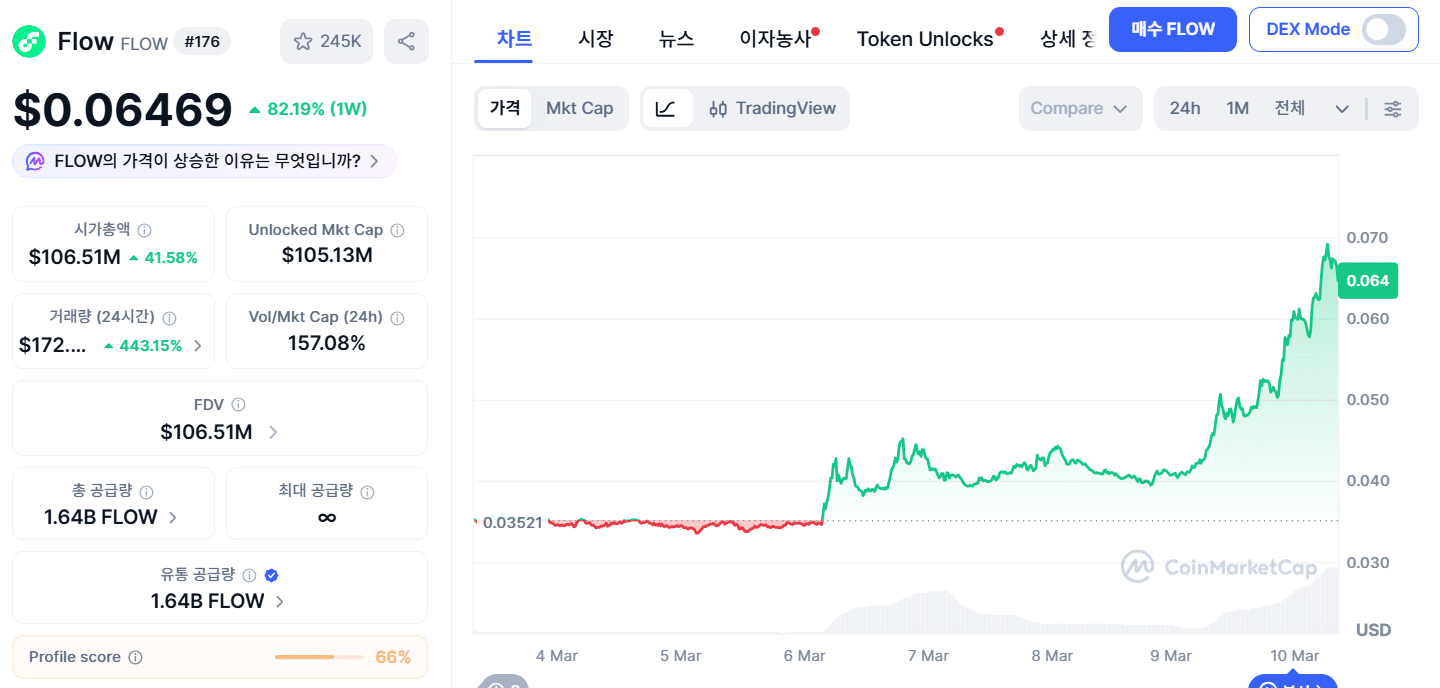Switch to the 시장 tab
1440x688 pixels.
[596, 38]
